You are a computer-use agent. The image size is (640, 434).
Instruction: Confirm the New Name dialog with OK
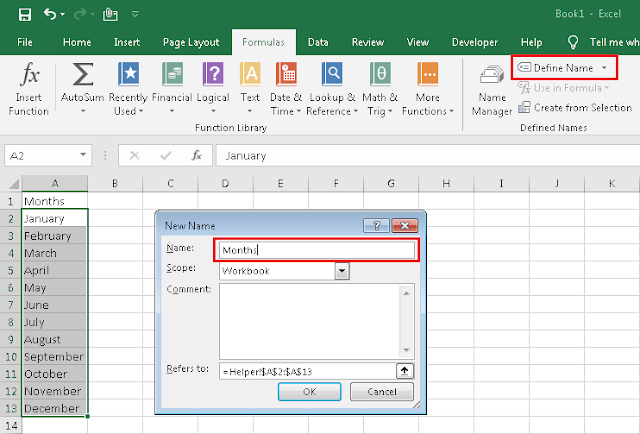309,392
